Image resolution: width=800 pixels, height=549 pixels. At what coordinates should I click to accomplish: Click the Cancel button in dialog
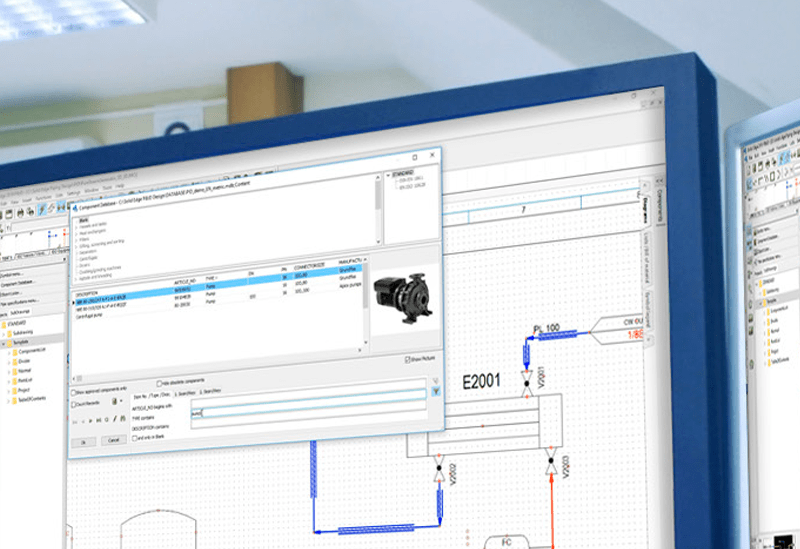pyautogui.click(x=114, y=440)
